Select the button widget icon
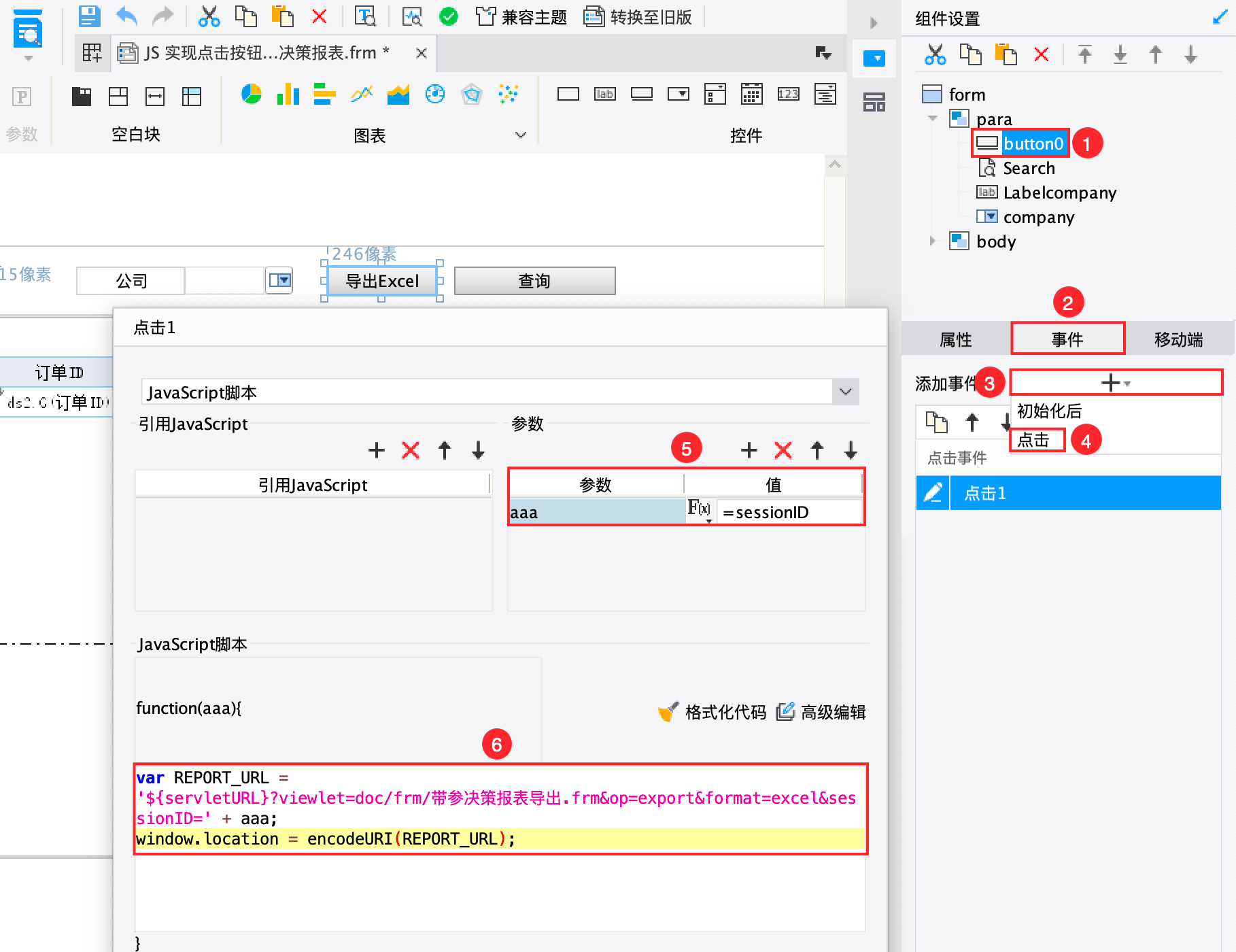 point(642,94)
